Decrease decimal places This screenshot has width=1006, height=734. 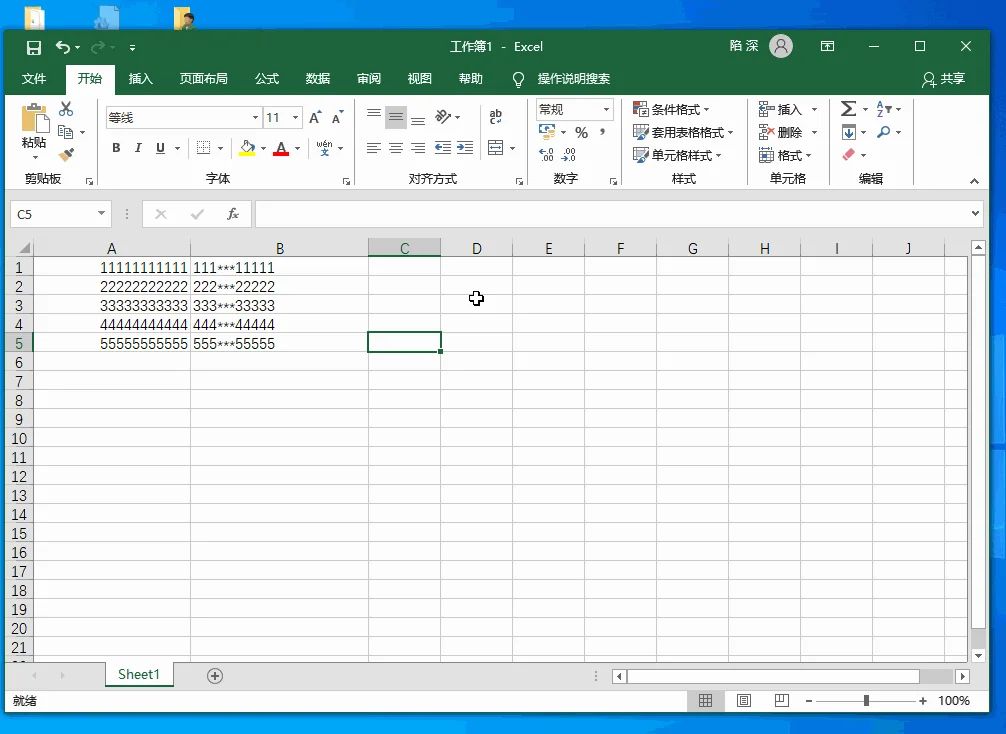coord(568,155)
